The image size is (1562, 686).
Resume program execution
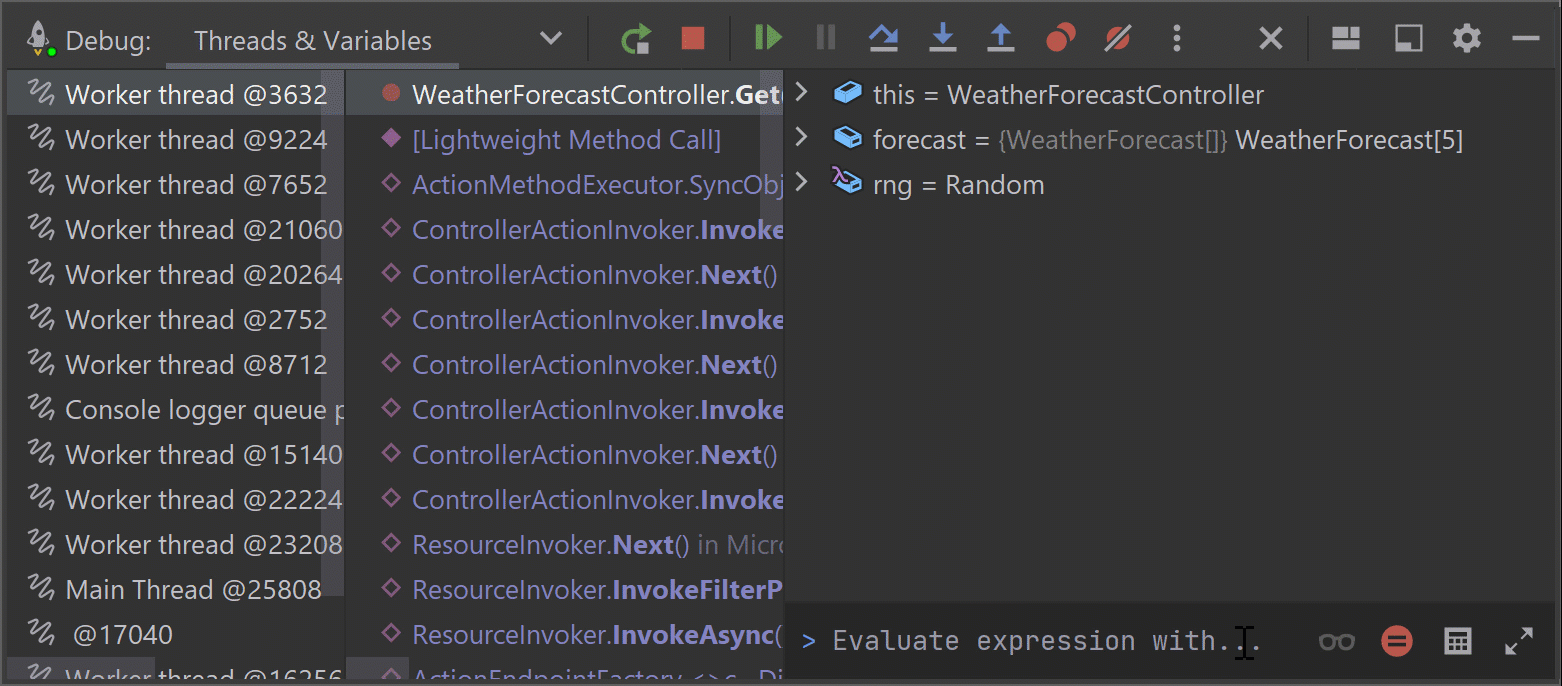[768, 39]
